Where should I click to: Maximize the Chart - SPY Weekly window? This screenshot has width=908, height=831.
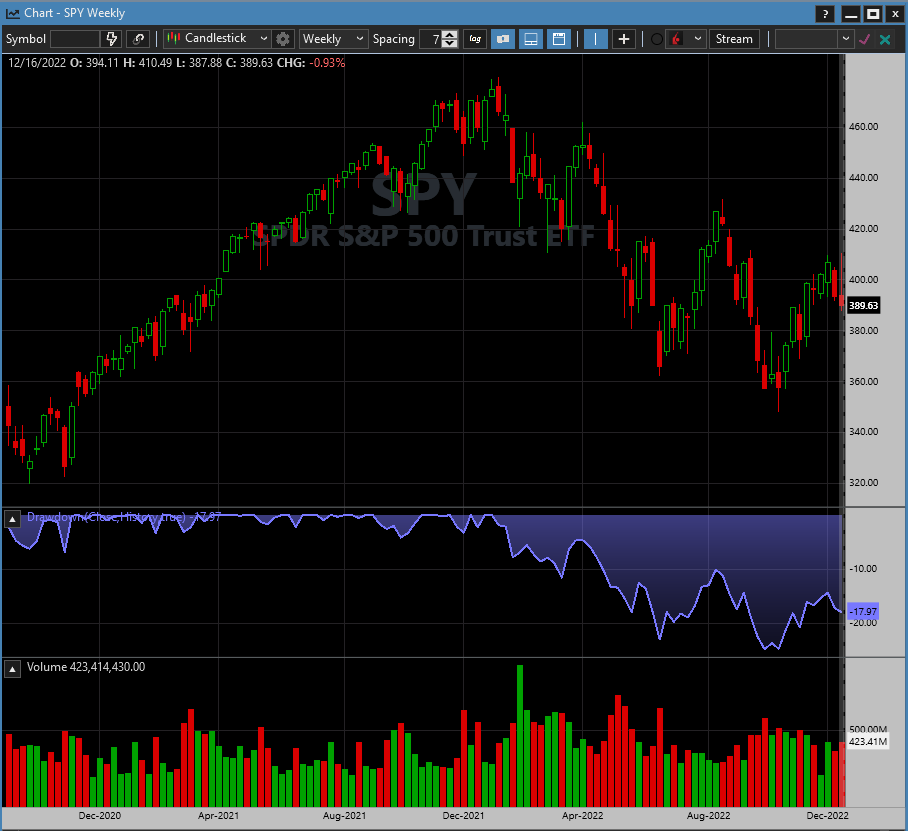(873, 13)
